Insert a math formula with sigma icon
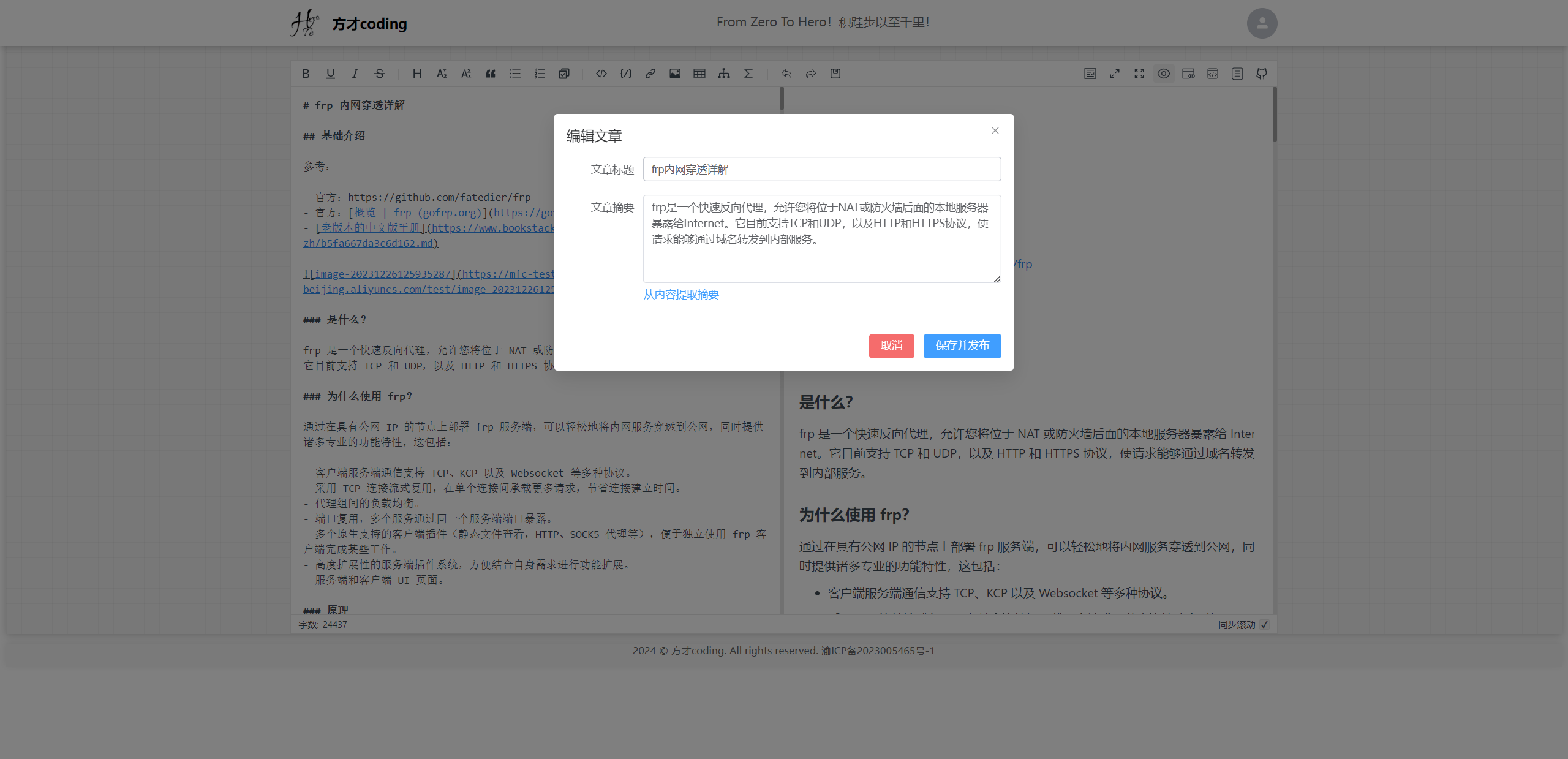This screenshot has height=759, width=1568. 748,74
